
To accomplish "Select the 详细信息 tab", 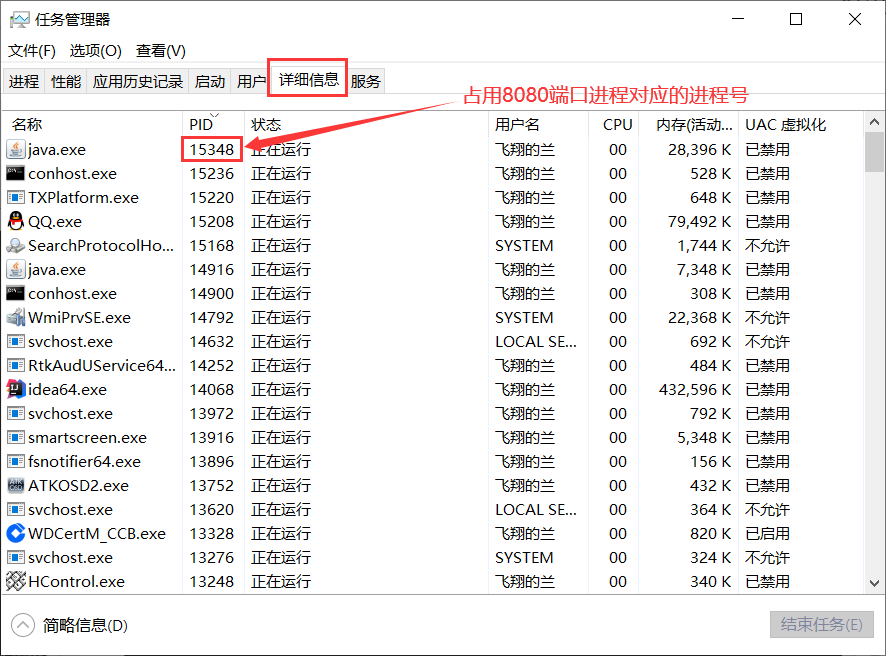I will point(309,79).
